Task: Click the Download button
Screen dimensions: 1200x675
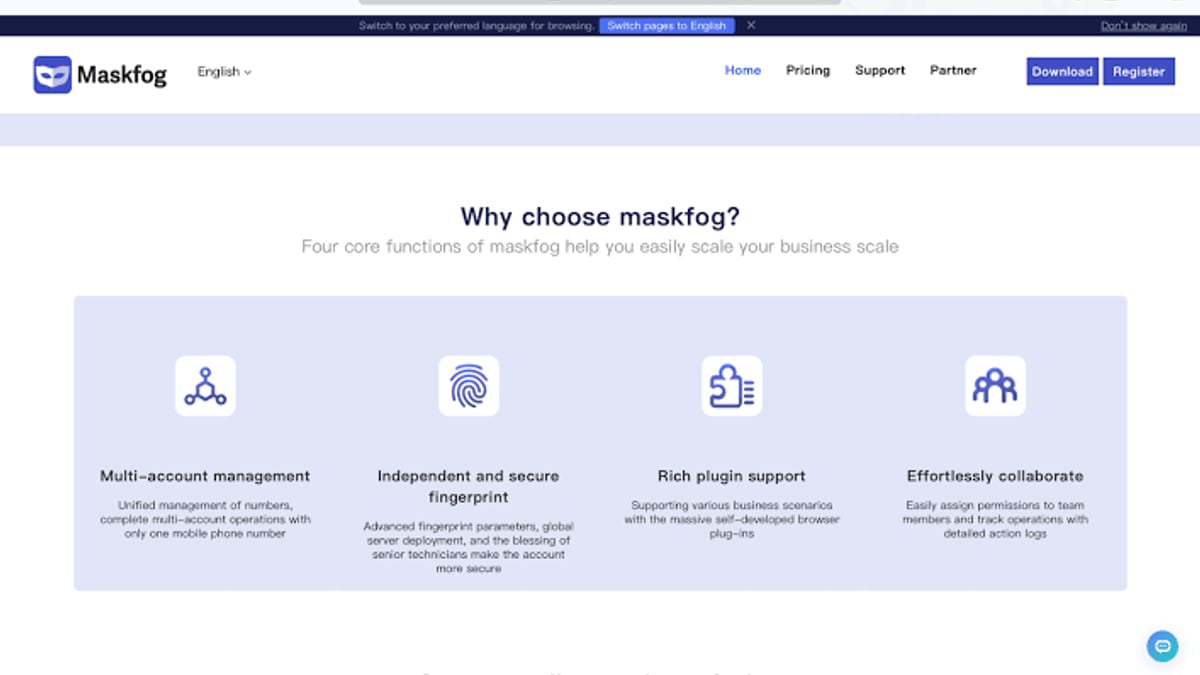Action: (1062, 72)
